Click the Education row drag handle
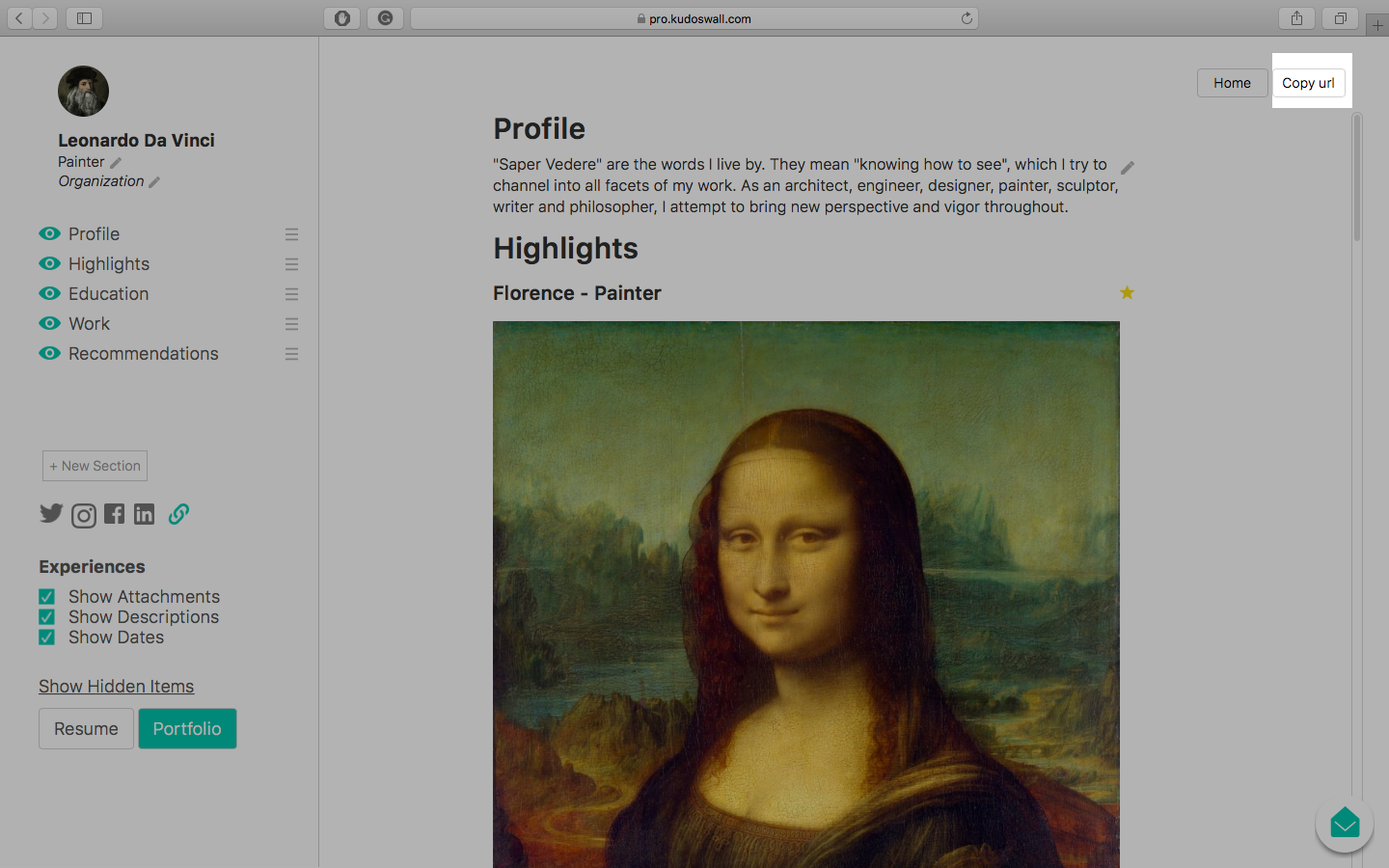 [x=291, y=294]
